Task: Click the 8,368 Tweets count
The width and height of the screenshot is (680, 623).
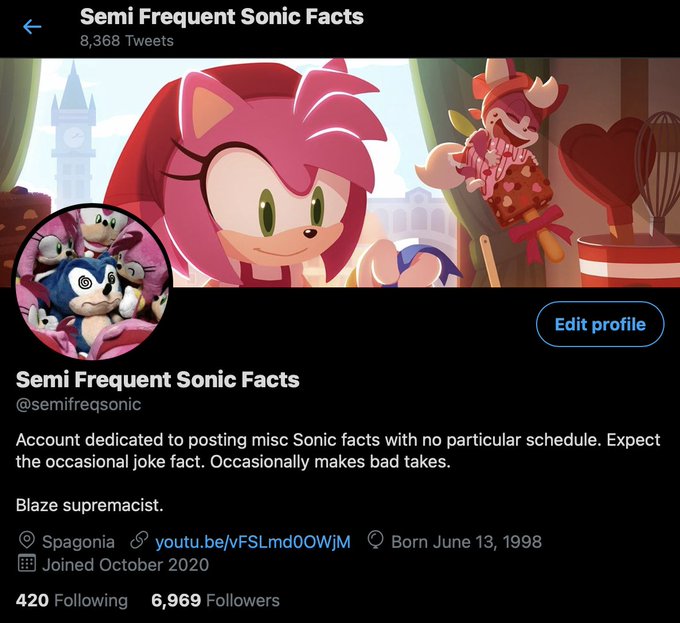Action: 127,41
